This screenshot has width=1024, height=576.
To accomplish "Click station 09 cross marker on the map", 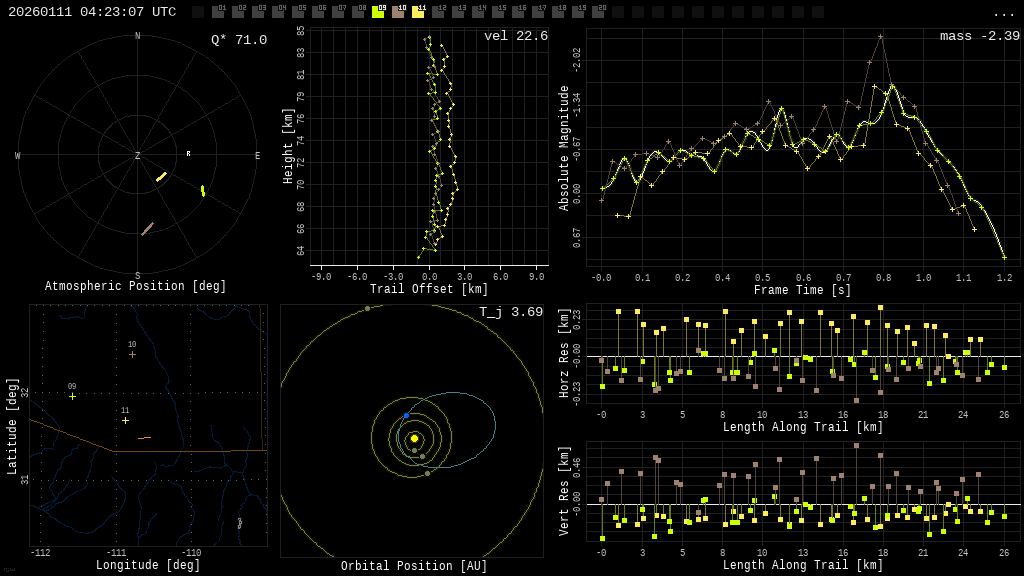I will (72, 396).
